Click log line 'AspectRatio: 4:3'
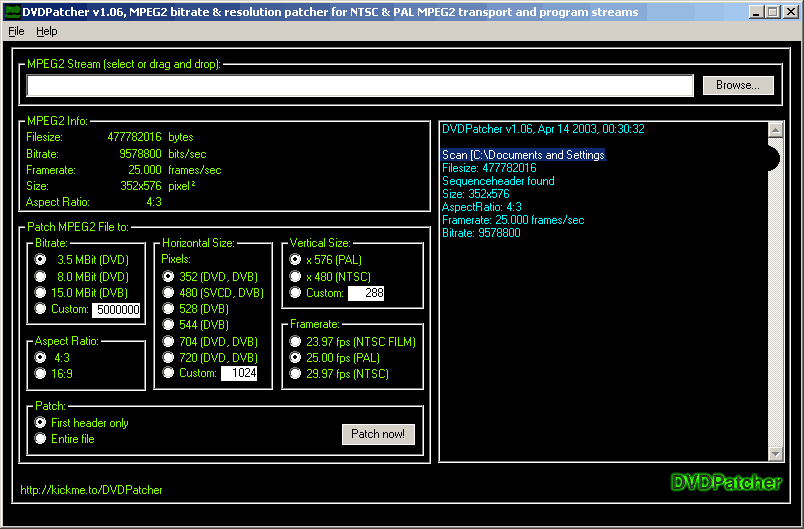 482,207
